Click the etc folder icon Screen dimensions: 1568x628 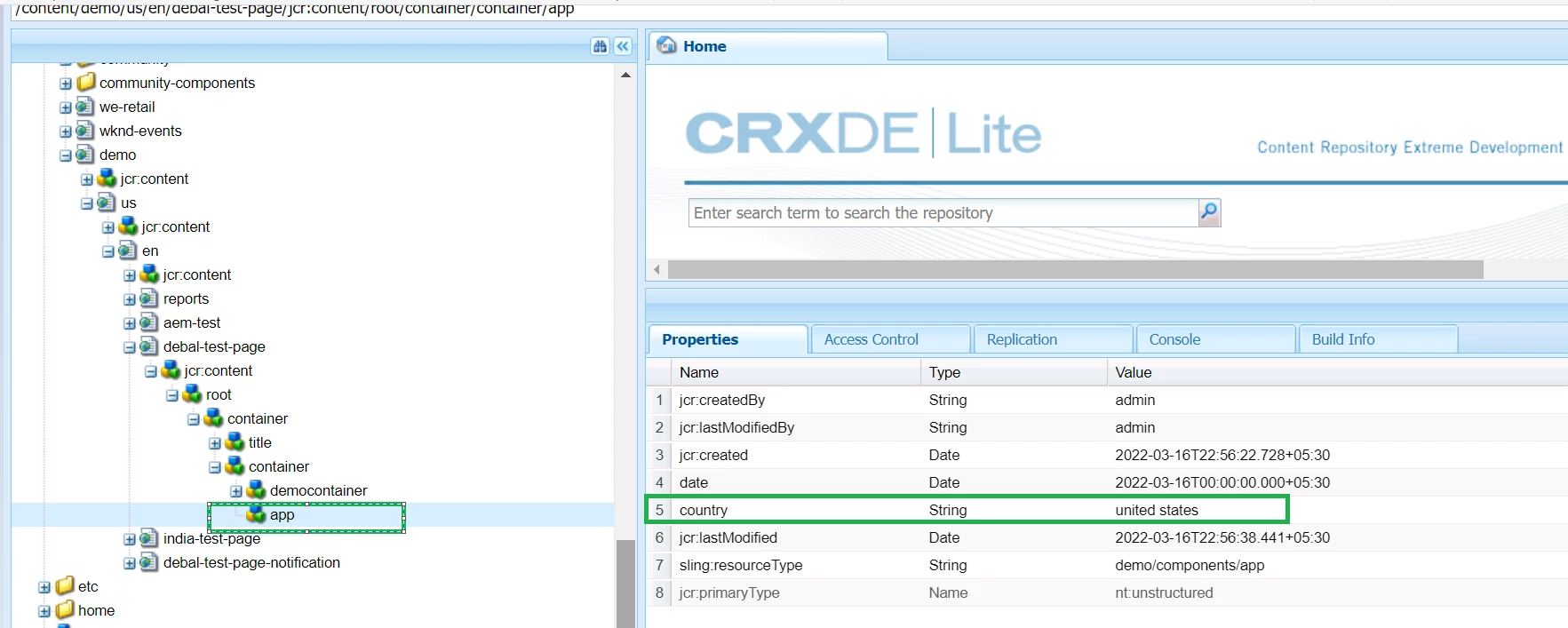click(x=64, y=586)
